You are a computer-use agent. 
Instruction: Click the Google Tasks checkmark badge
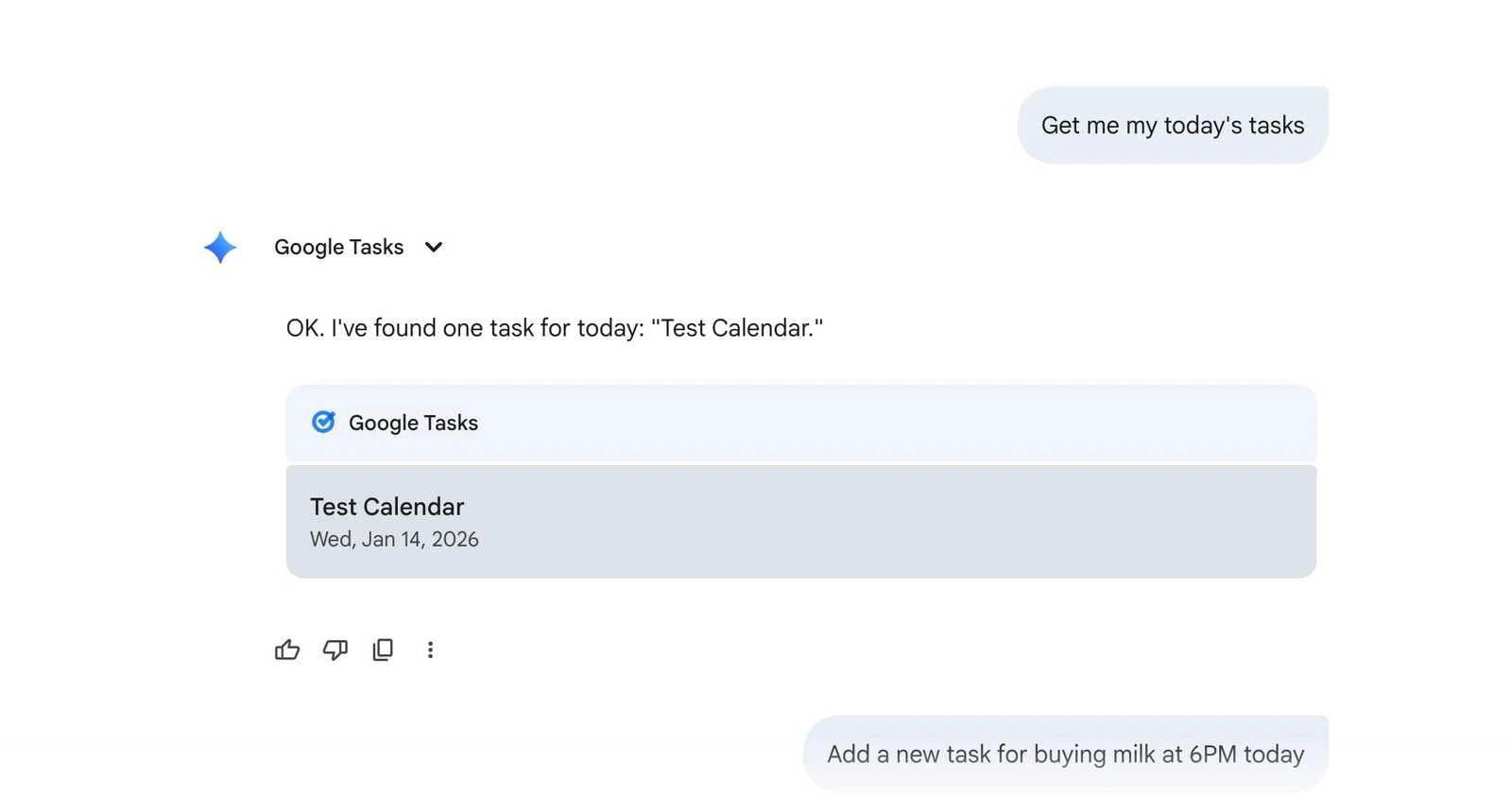pyautogui.click(x=323, y=422)
